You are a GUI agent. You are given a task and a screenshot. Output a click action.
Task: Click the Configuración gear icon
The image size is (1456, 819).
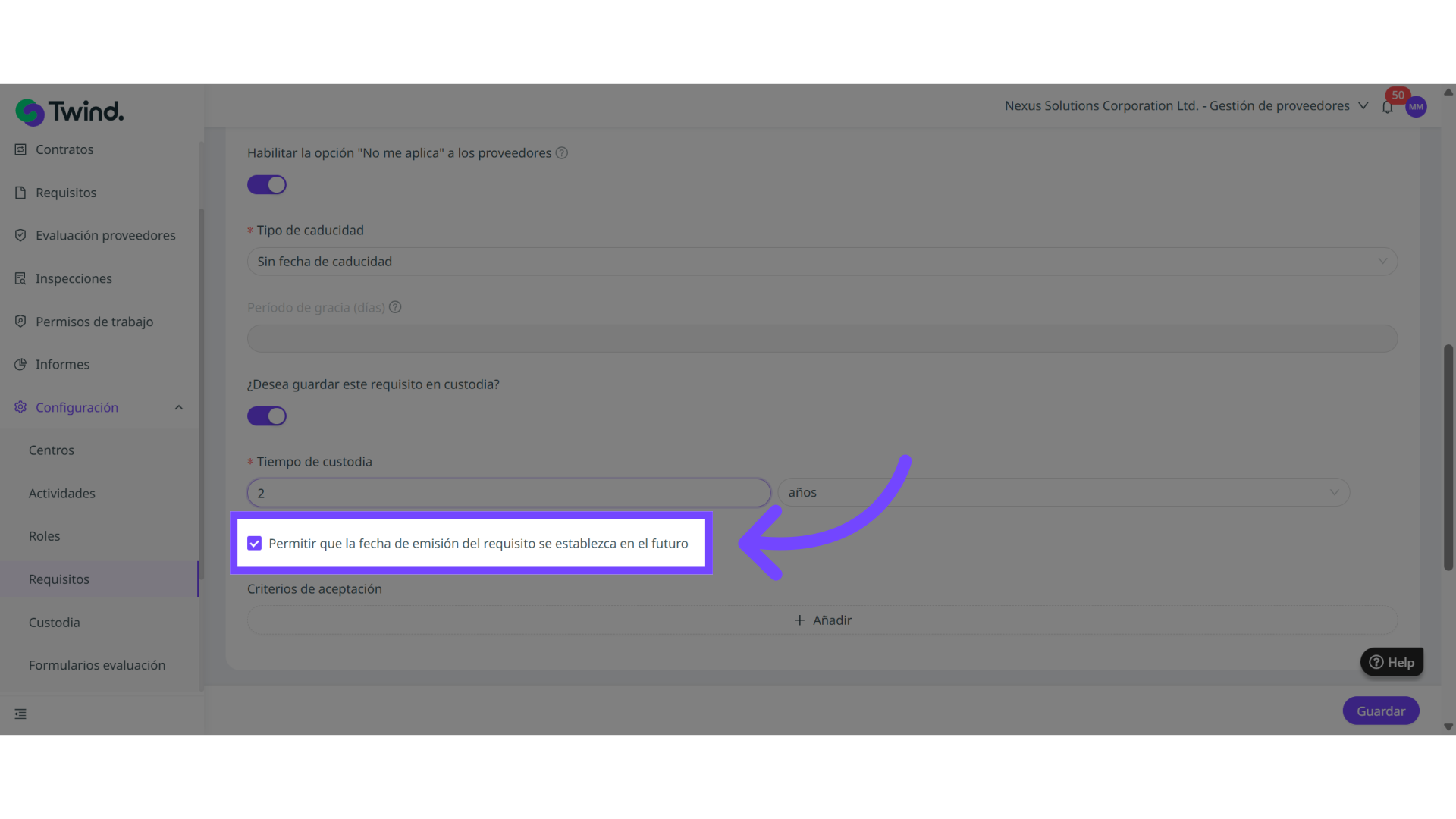click(20, 407)
